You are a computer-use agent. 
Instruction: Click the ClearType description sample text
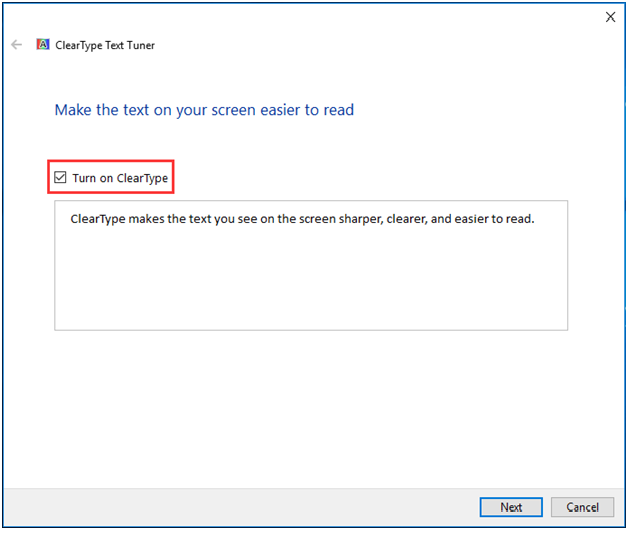click(302, 219)
